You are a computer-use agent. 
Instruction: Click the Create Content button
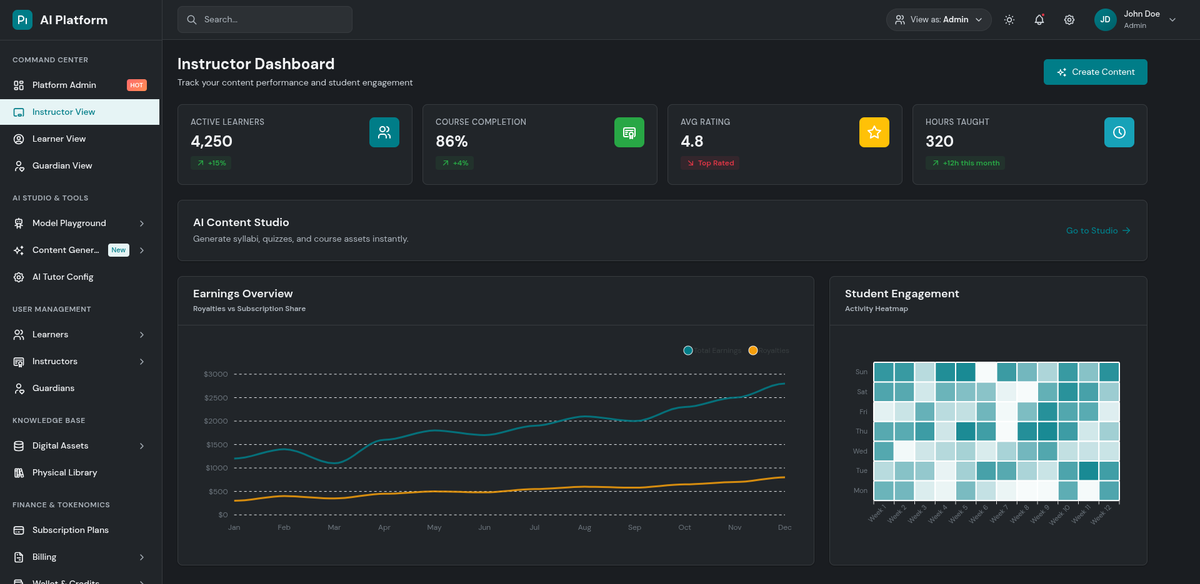pyautogui.click(x=1095, y=72)
